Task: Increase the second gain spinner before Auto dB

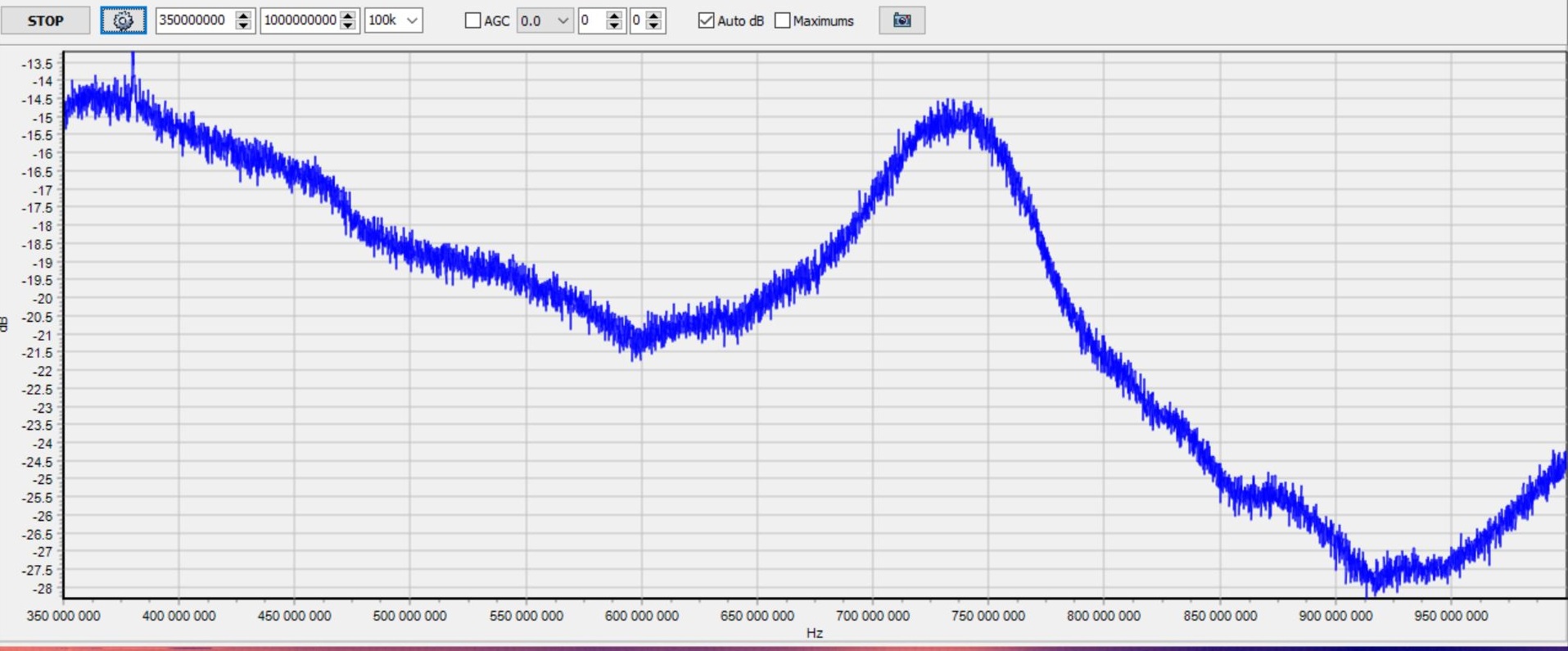Action: pyautogui.click(x=653, y=16)
